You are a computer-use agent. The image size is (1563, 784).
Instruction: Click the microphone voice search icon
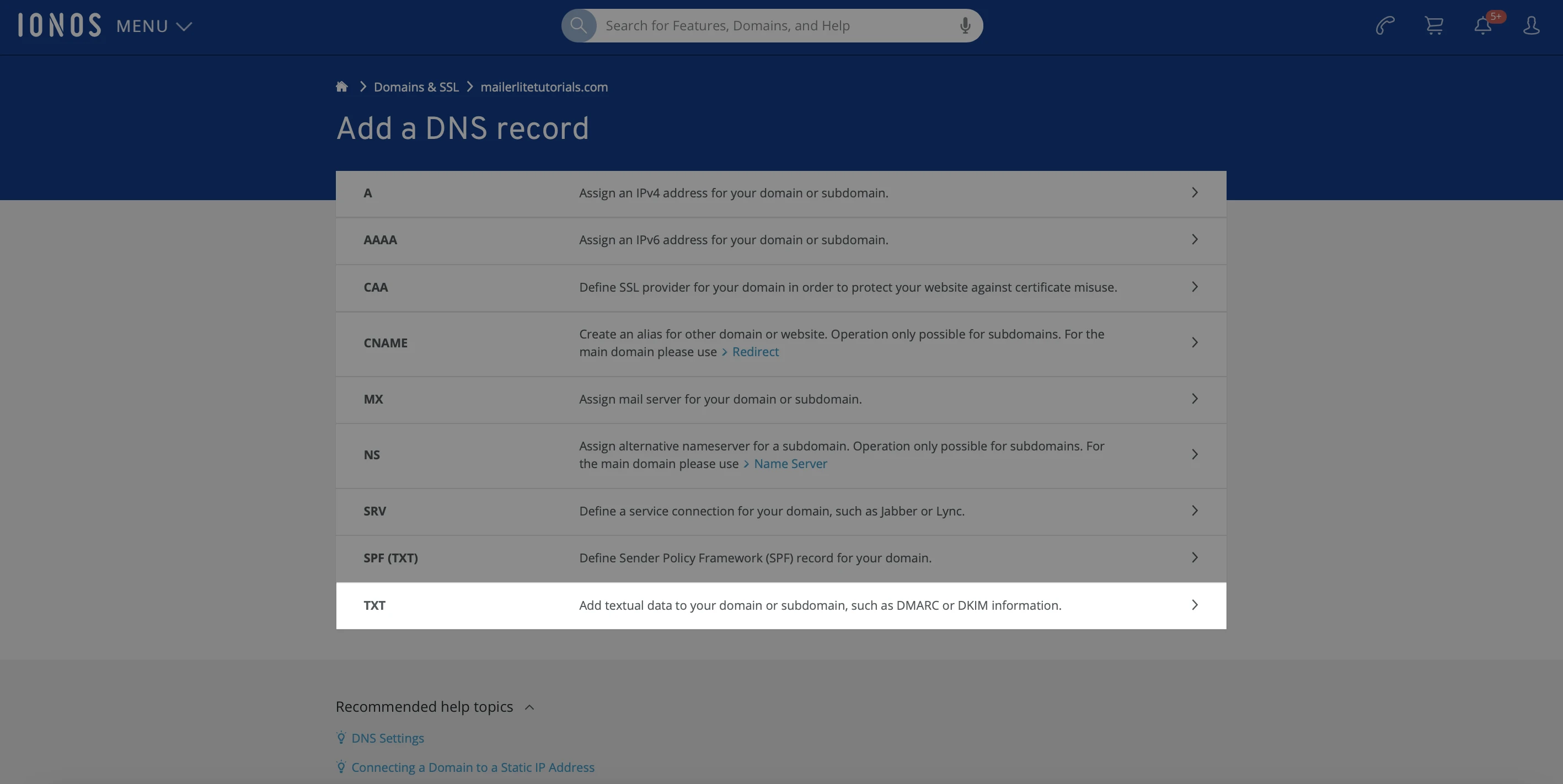click(965, 25)
